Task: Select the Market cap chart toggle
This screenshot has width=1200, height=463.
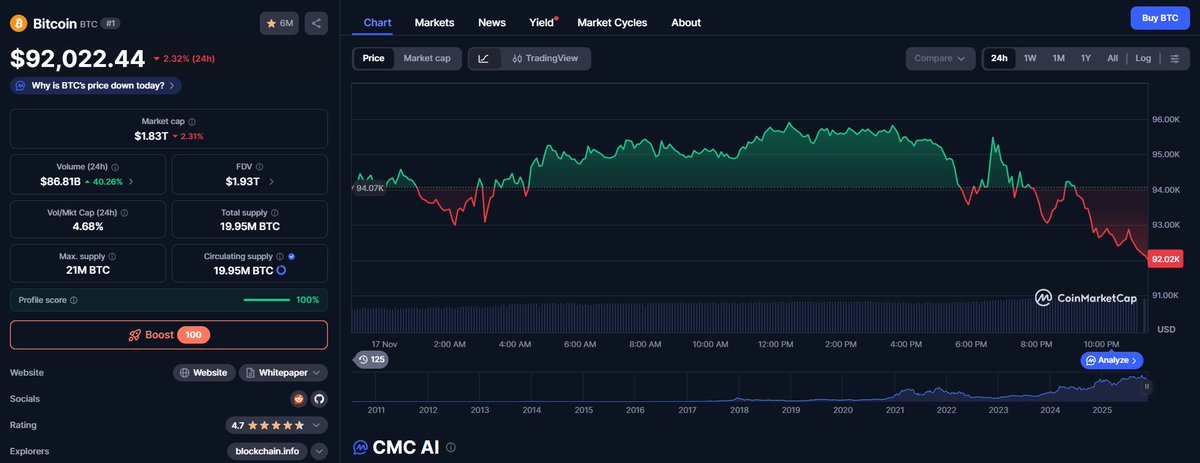Action: [427, 58]
